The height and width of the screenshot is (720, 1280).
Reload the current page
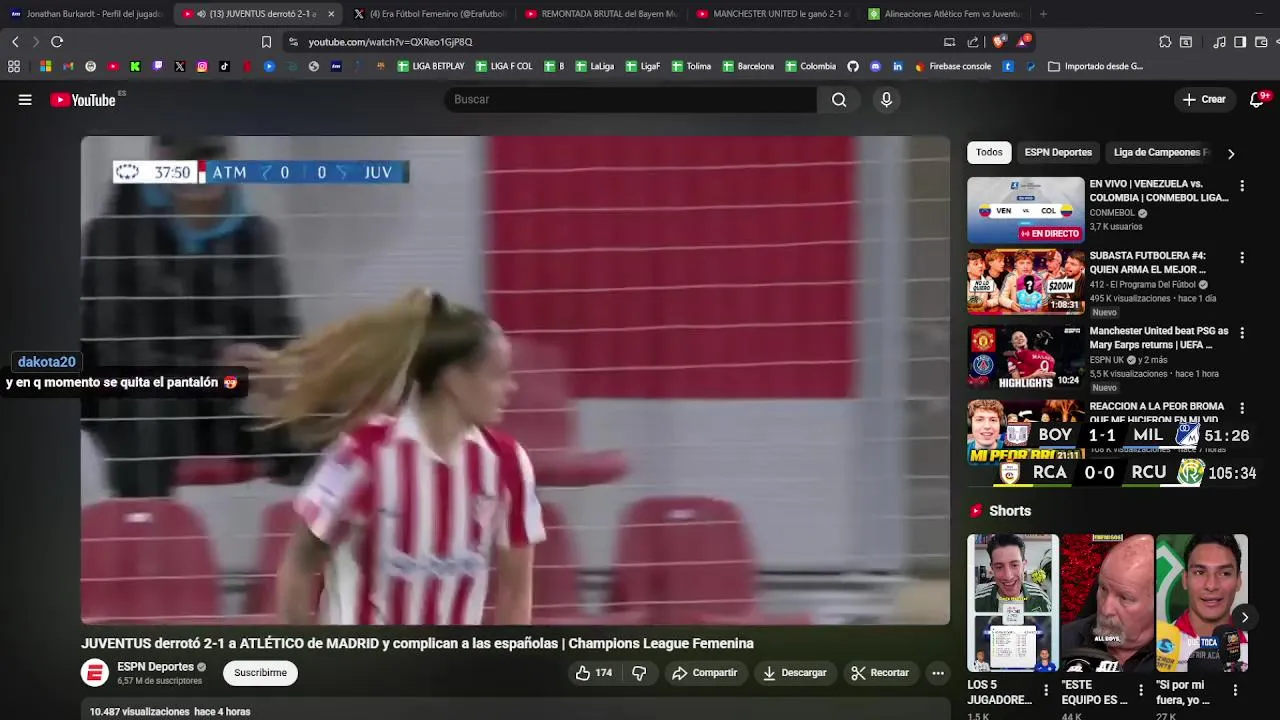pyautogui.click(x=57, y=42)
